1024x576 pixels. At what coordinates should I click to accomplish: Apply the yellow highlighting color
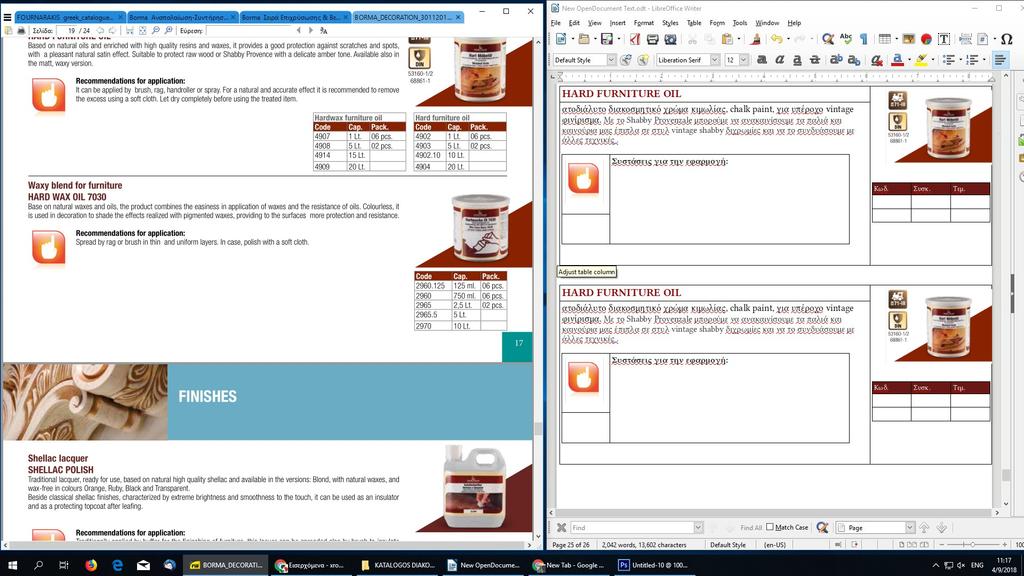[921, 60]
